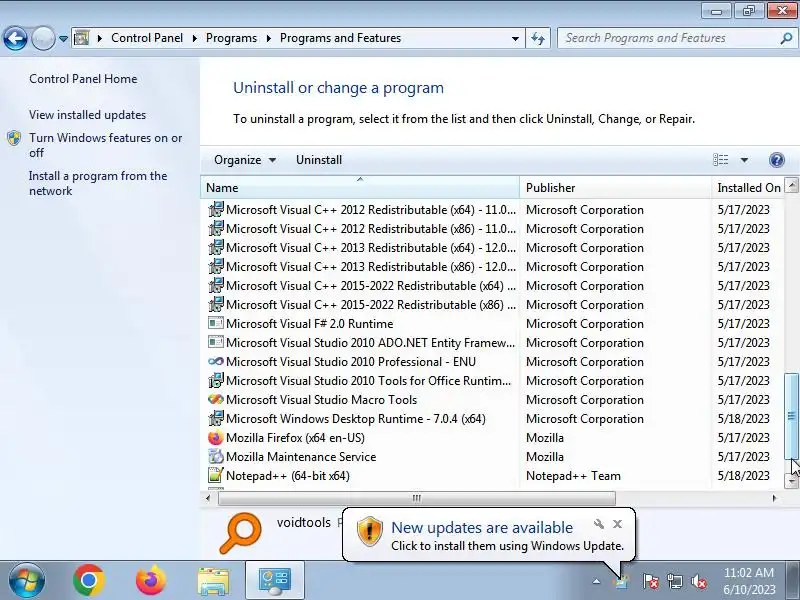
Task: Select Visual Studio 2010 Professional infinity icon
Action: point(216,361)
